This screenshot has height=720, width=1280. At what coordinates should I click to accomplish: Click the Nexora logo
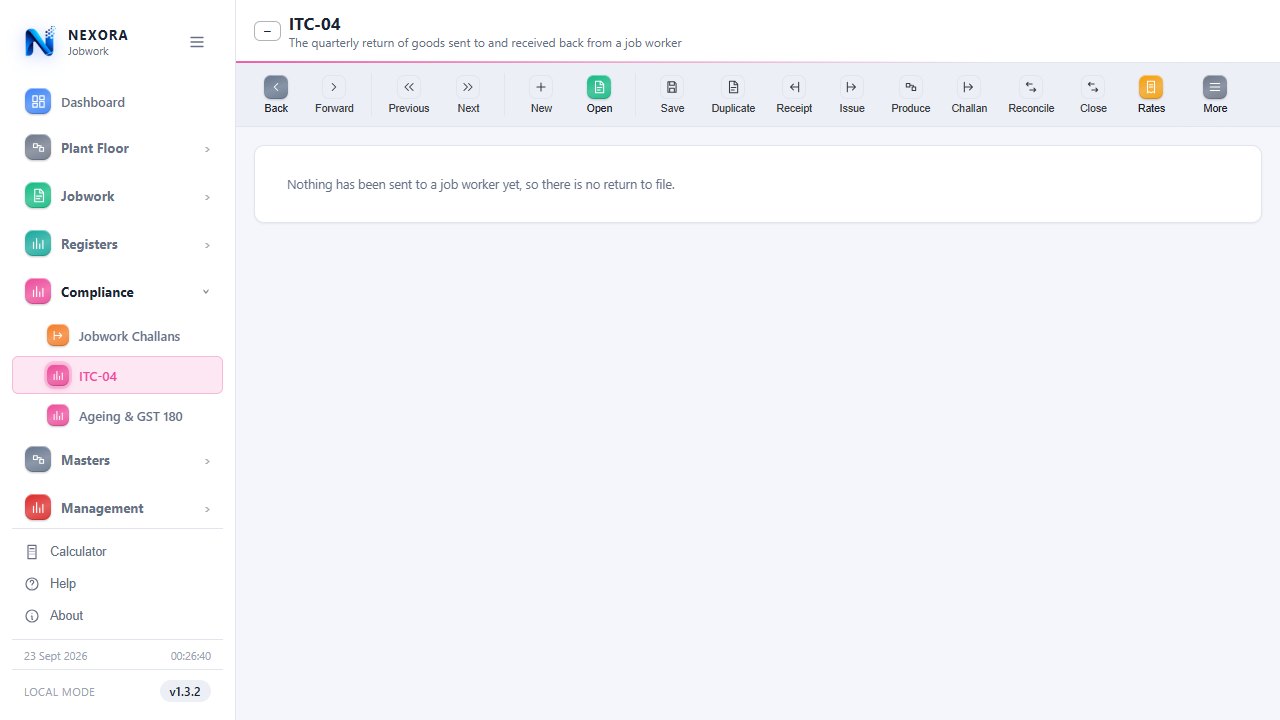(x=40, y=42)
